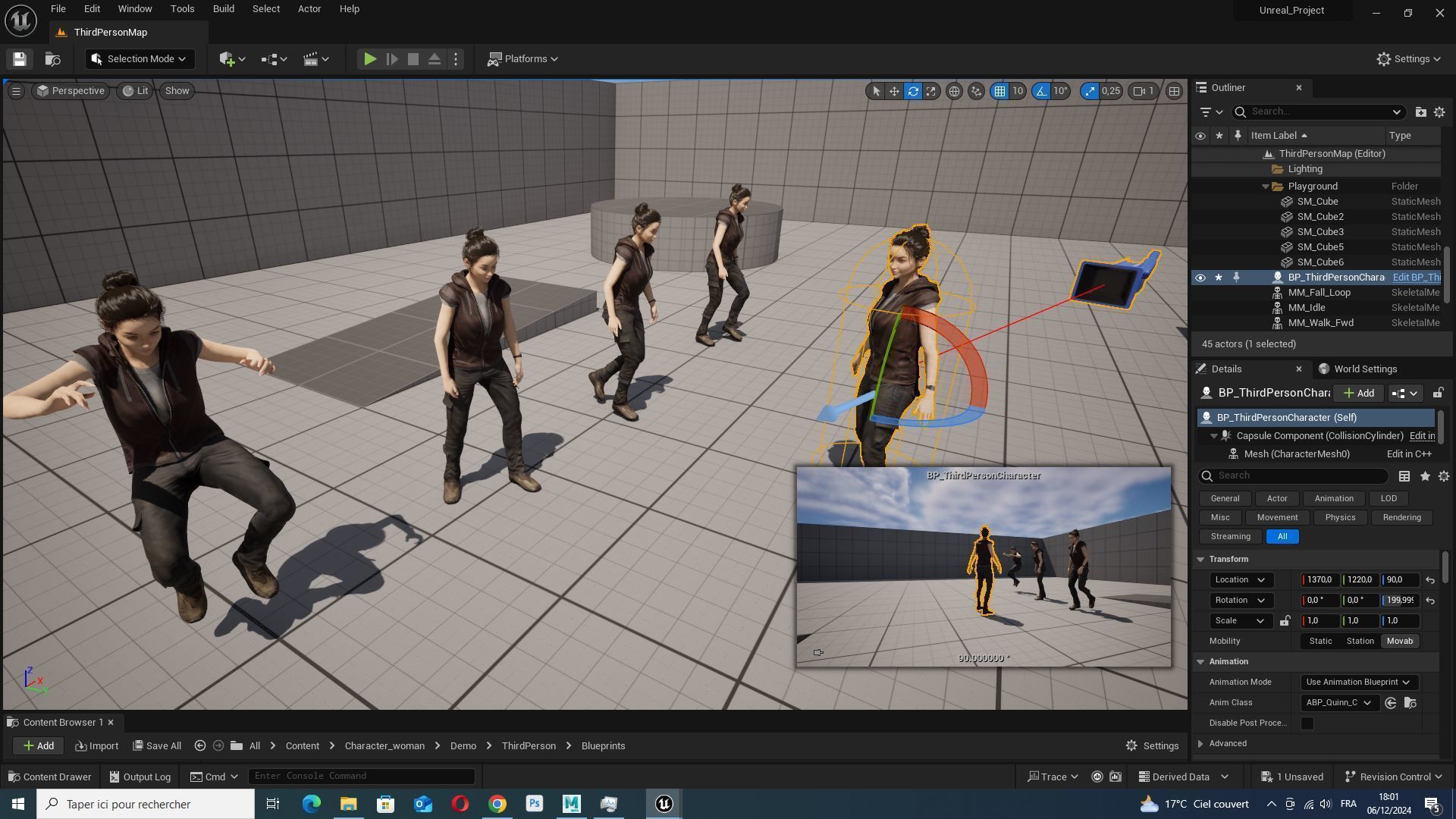Viewport: 1456px width, 819px height.
Task: Click the Add component button in Details
Action: click(1359, 393)
